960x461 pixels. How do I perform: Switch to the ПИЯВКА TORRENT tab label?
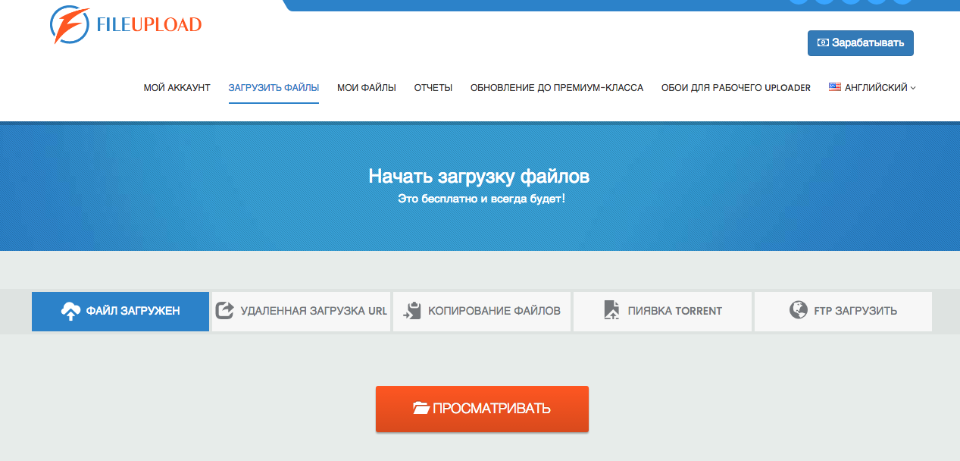(x=674, y=311)
